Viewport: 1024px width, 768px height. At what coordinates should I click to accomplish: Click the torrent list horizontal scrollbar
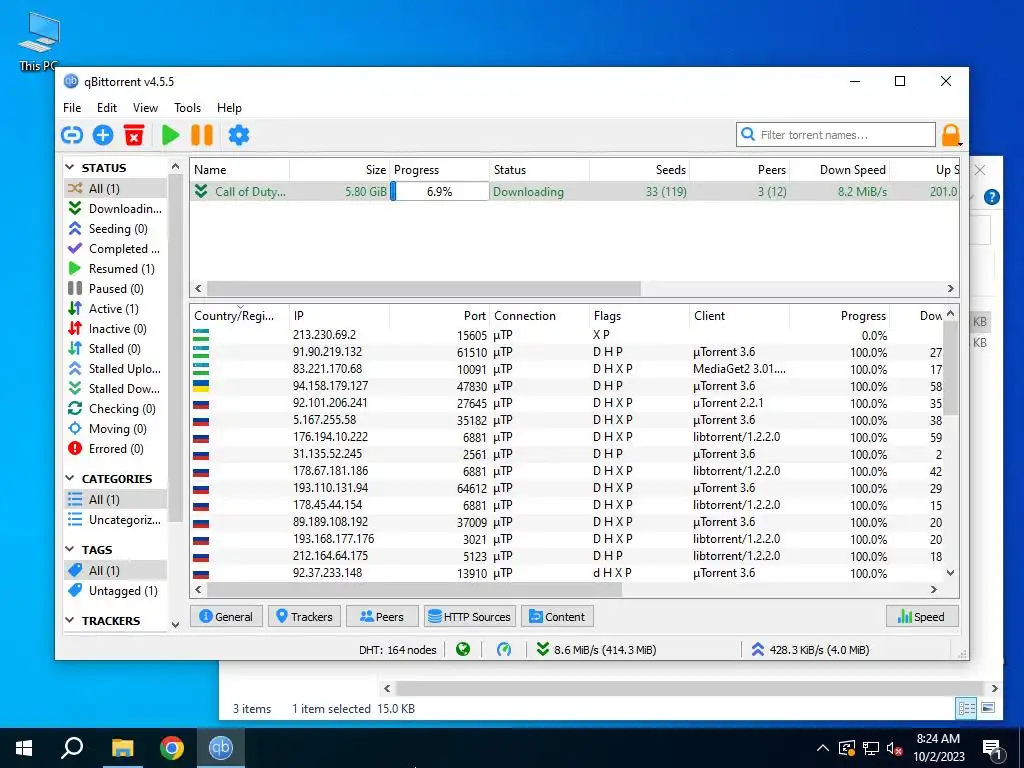pyautogui.click(x=424, y=289)
